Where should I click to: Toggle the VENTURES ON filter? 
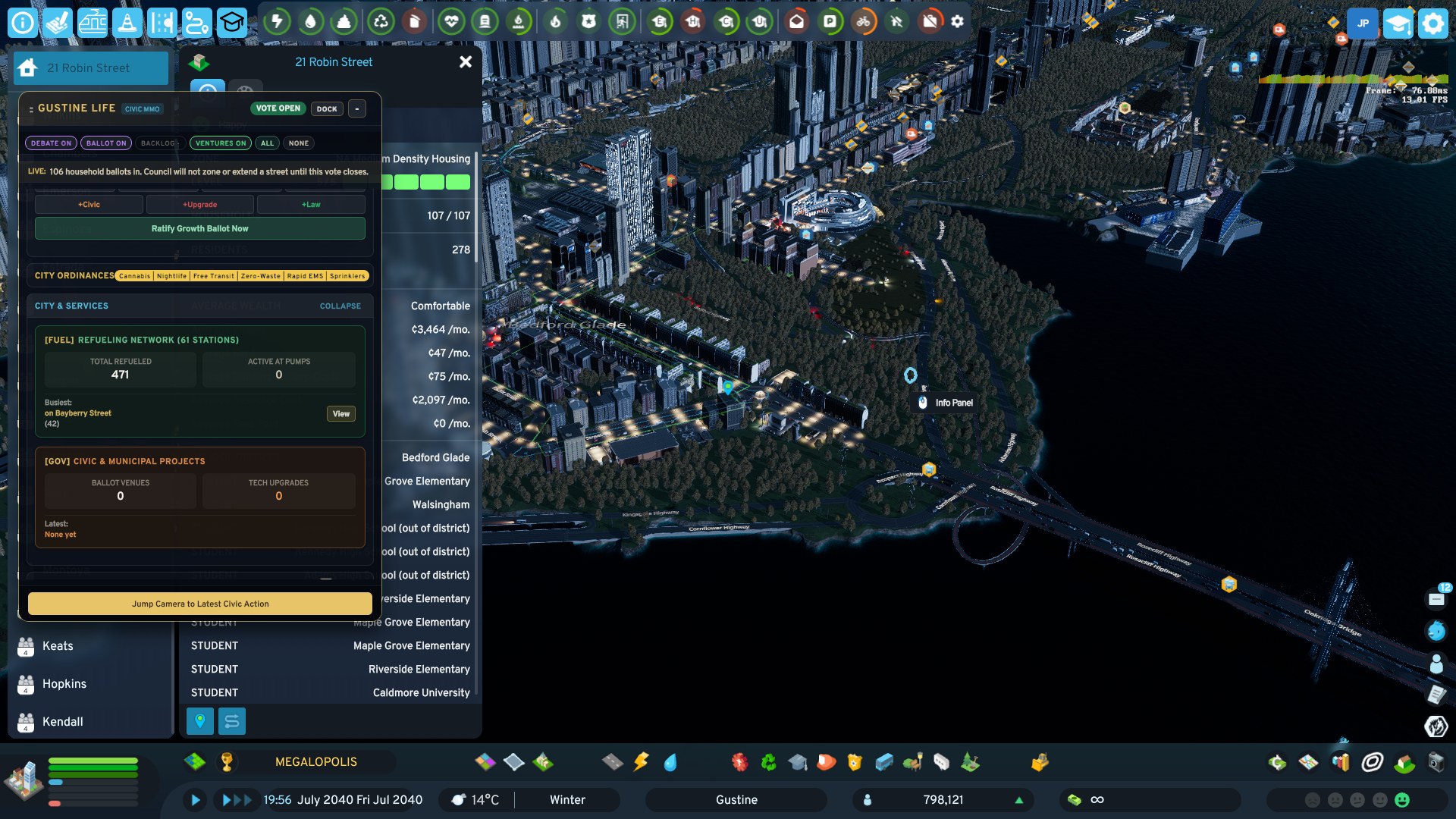pyautogui.click(x=221, y=143)
